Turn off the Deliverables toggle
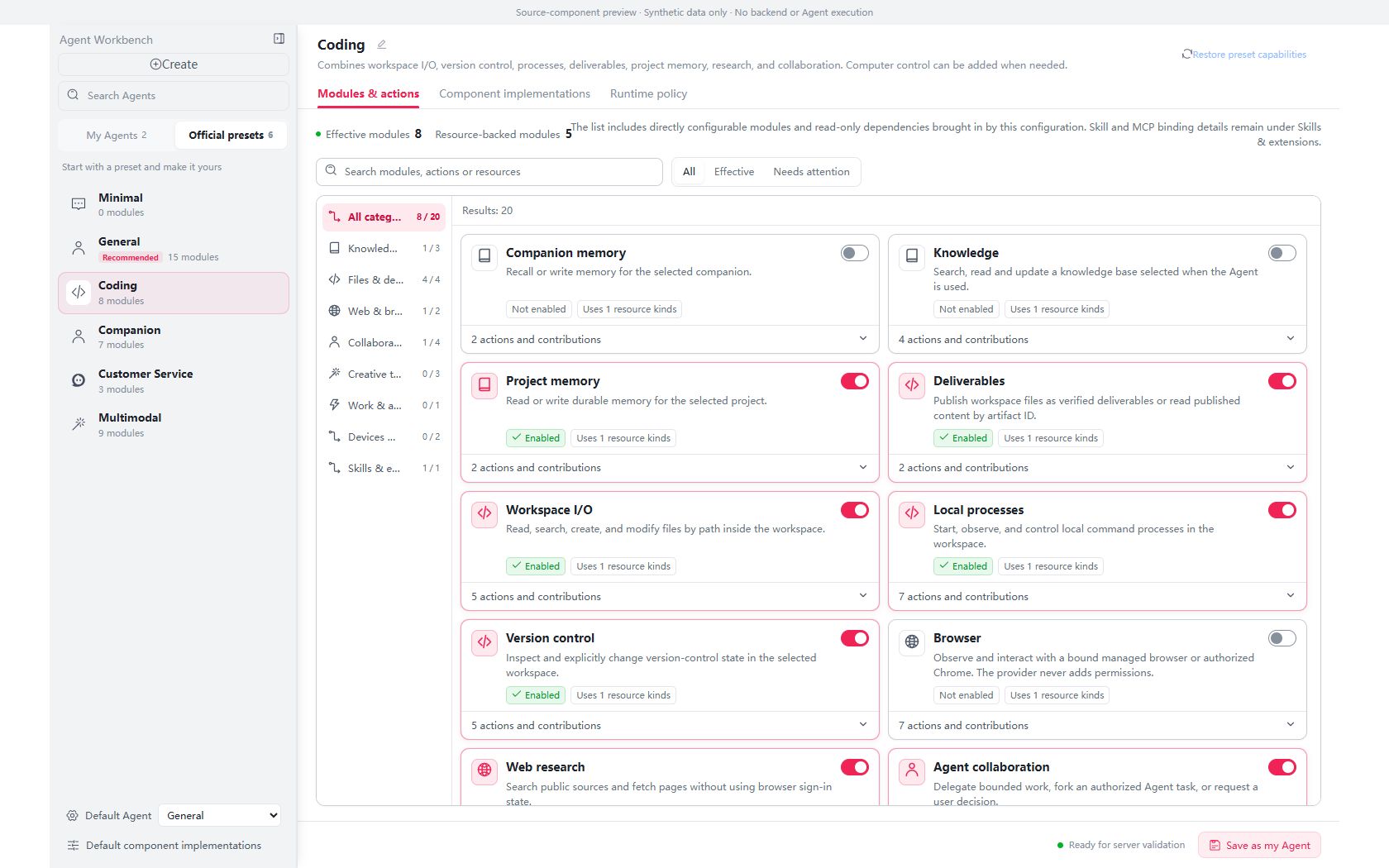This screenshot has height=868, width=1389. click(x=1282, y=381)
